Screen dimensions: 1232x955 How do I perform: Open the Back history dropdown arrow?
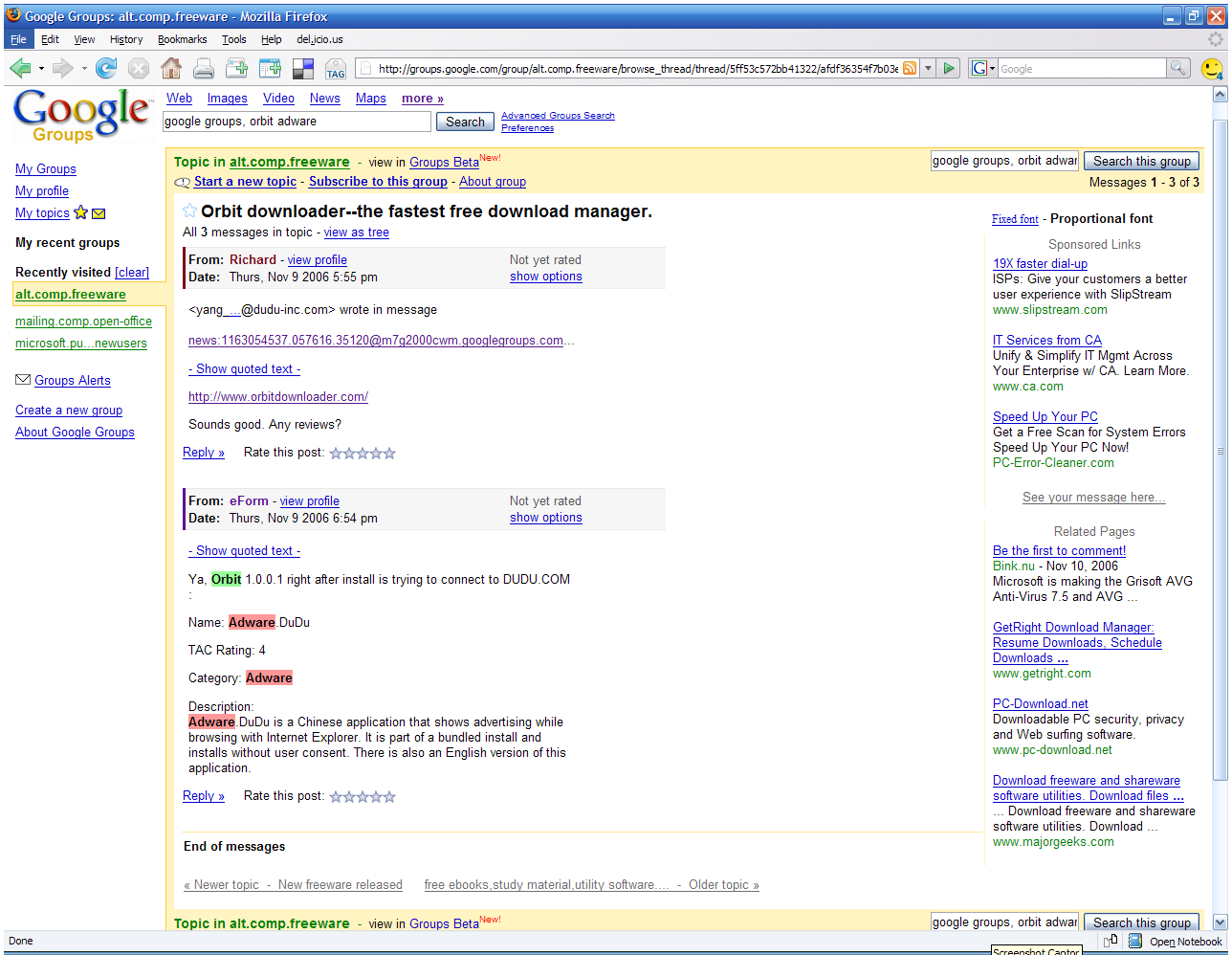click(x=41, y=68)
